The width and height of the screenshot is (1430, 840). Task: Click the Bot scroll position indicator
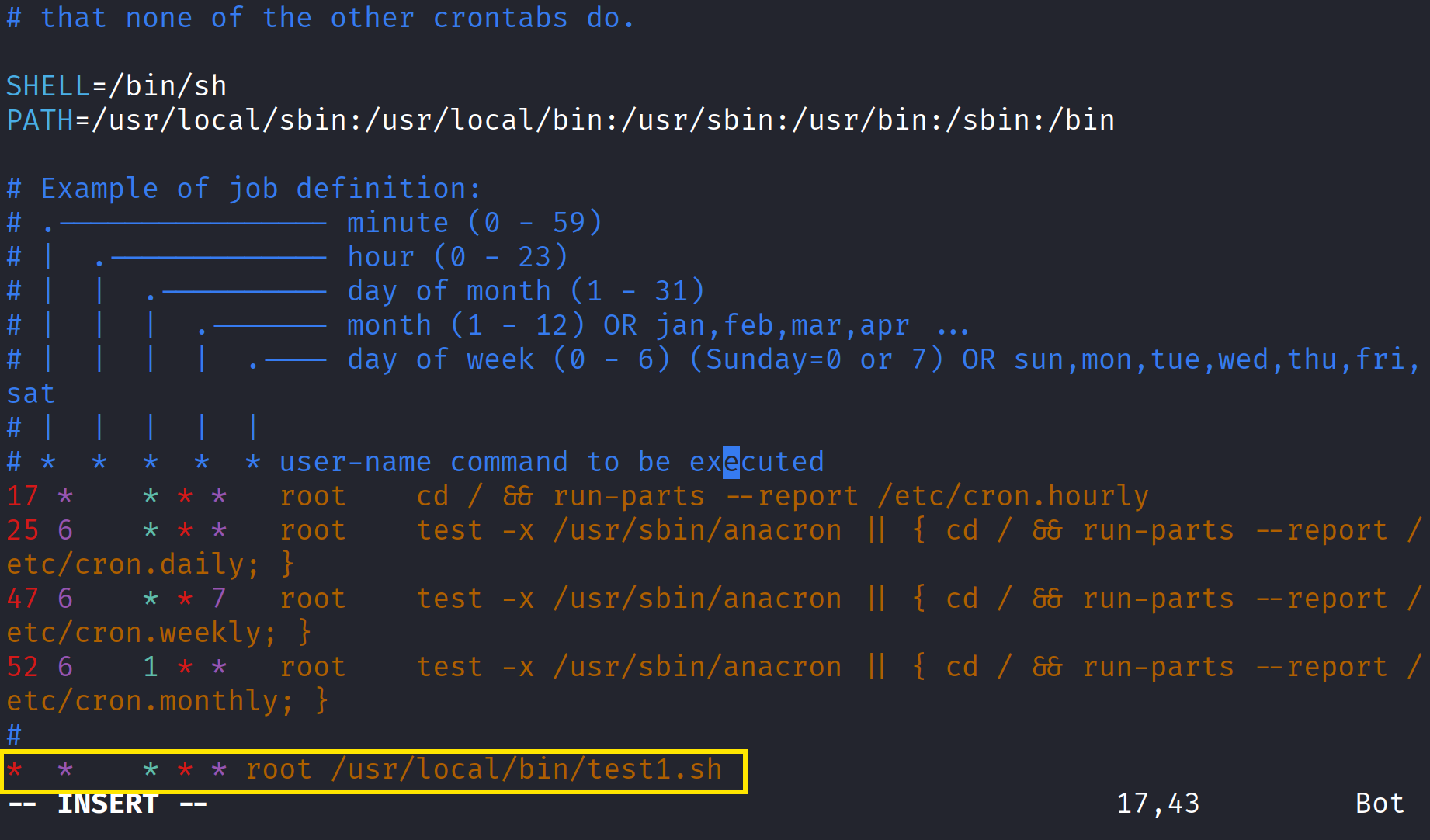pyautogui.click(x=1380, y=804)
